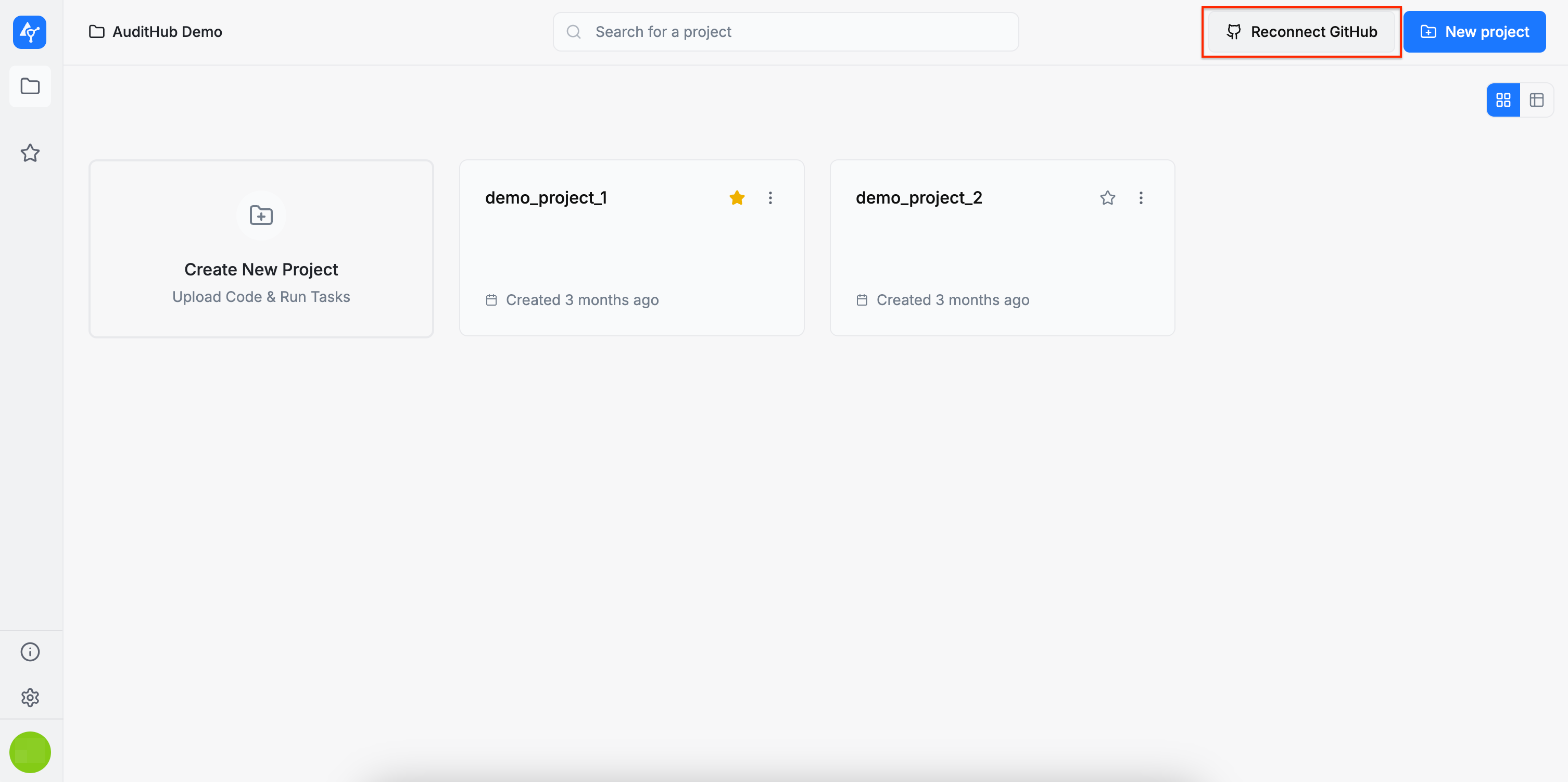This screenshot has width=1568, height=782.
Task: Unfavorite demo_project_1 with gold star
Action: (x=737, y=198)
